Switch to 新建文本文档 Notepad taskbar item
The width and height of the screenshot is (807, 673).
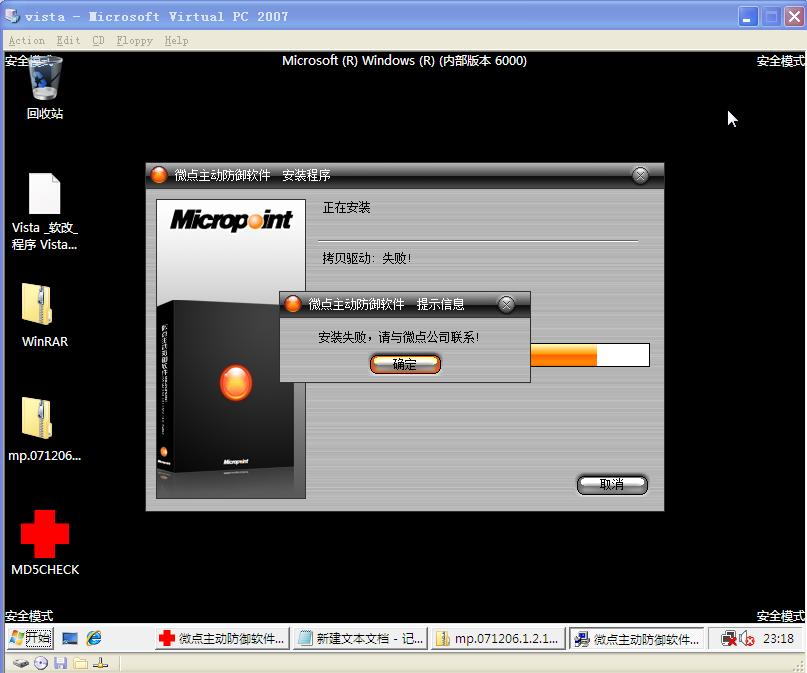[361, 639]
